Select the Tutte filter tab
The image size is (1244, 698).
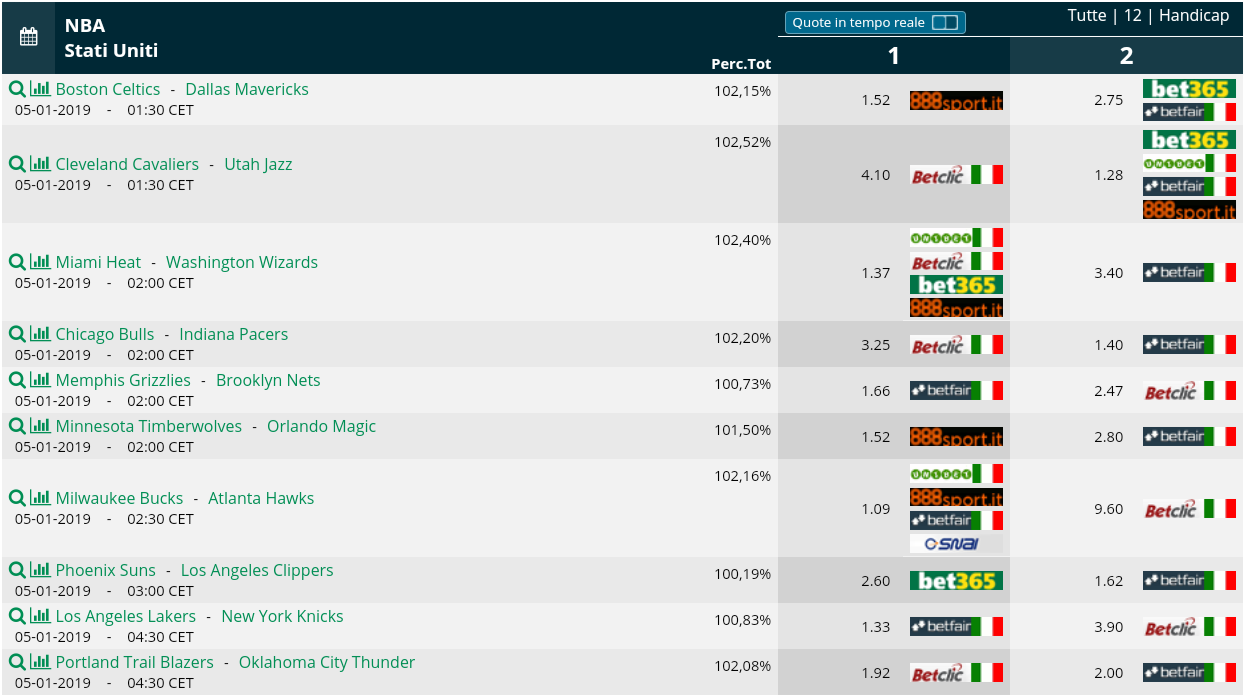coord(1087,15)
